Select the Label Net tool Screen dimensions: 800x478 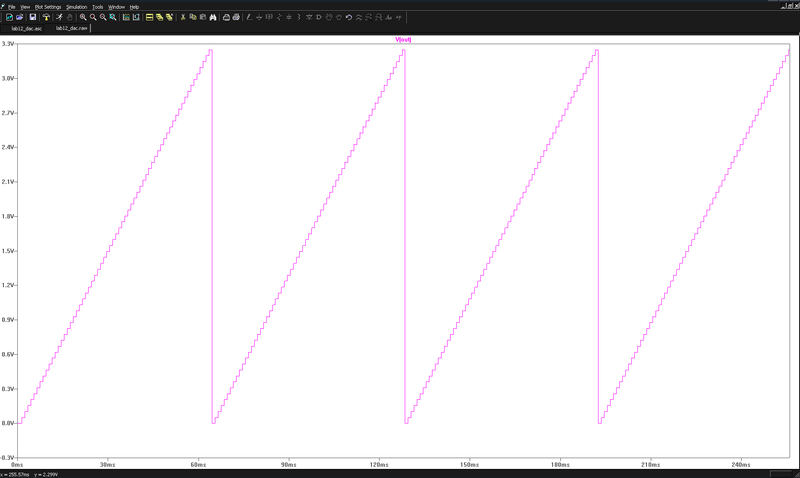point(269,17)
